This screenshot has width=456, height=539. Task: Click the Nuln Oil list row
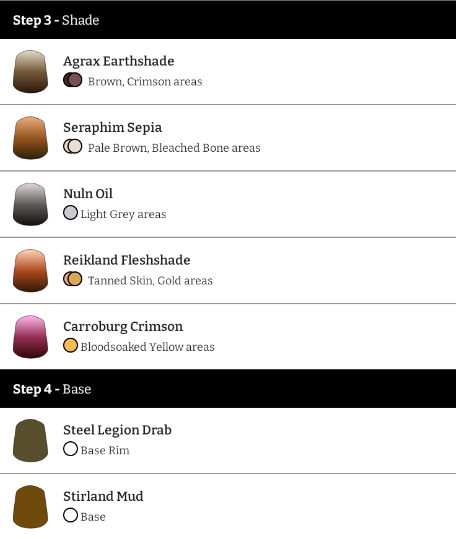[x=228, y=204]
